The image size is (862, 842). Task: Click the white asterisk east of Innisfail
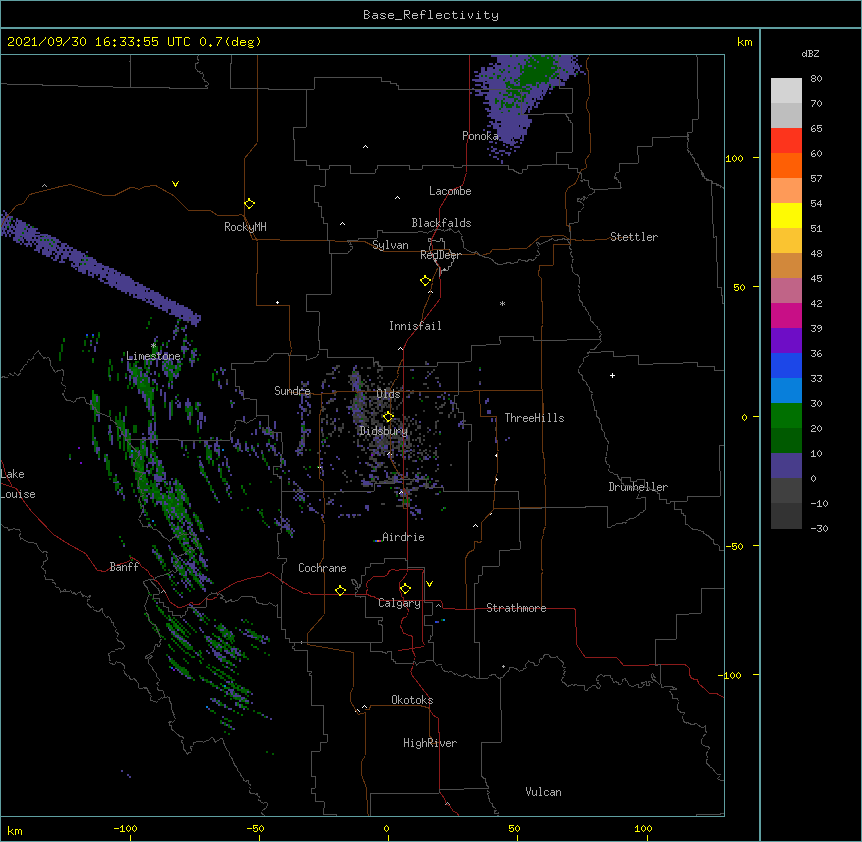coord(502,303)
